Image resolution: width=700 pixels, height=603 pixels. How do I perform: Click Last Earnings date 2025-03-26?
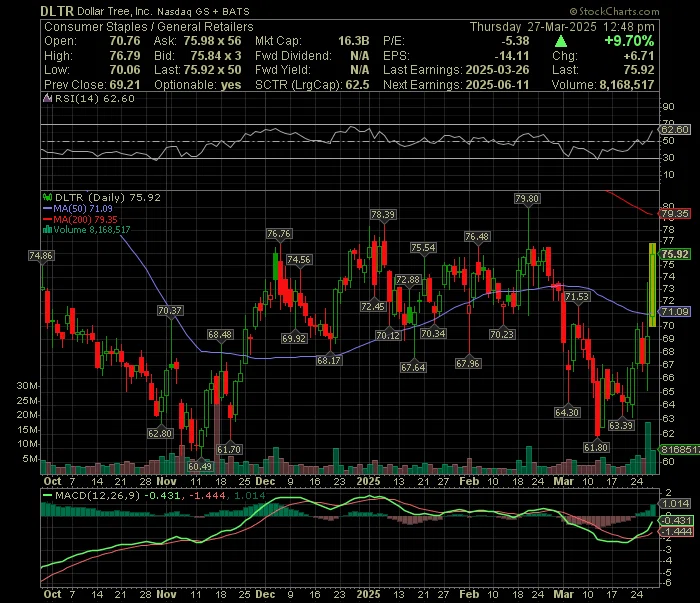pos(497,70)
